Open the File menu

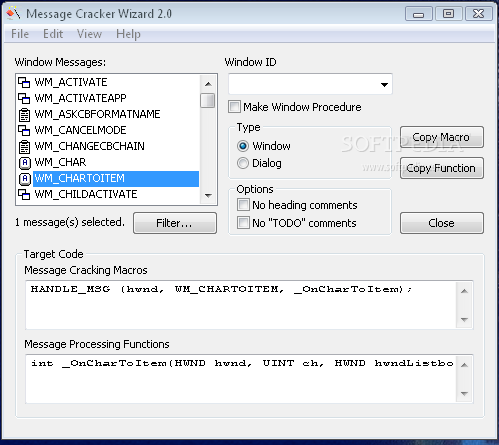[x=20, y=34]
